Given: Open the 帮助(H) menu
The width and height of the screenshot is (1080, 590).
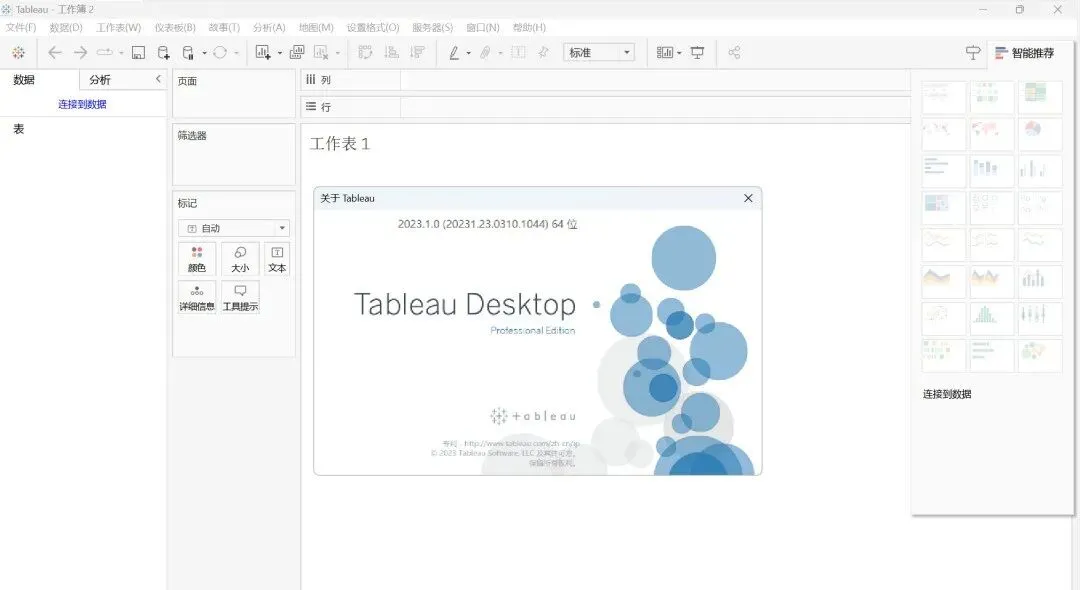Looking at the screenshot, I should click(529, 28).
